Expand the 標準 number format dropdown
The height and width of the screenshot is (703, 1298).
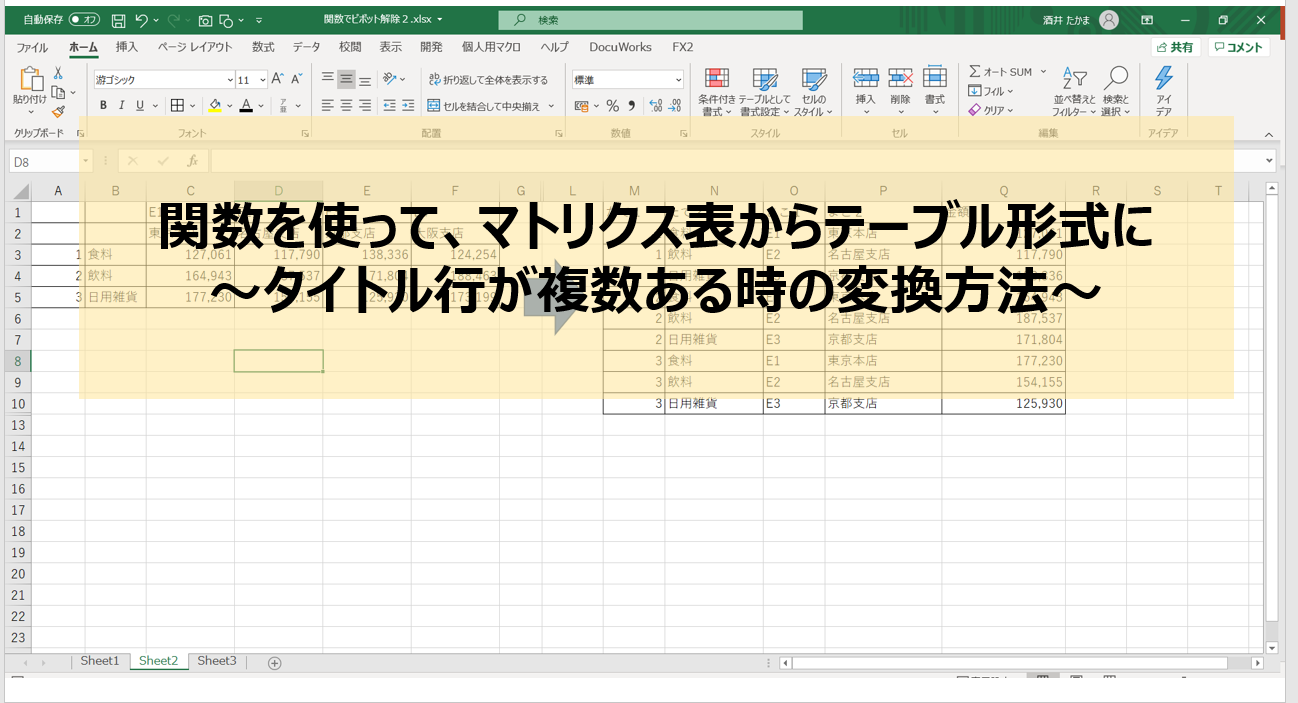[678, 80]
